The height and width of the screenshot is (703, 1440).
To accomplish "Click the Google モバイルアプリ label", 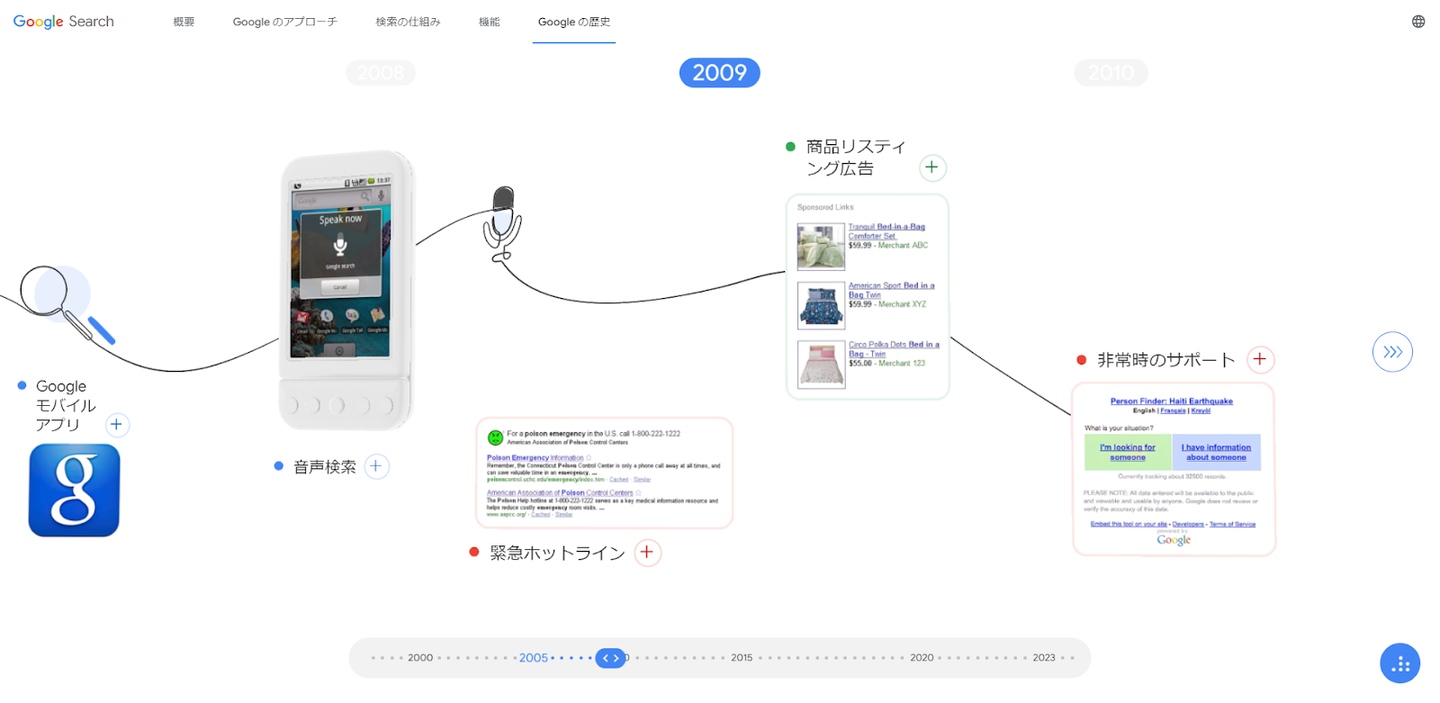I will [66, 406].
